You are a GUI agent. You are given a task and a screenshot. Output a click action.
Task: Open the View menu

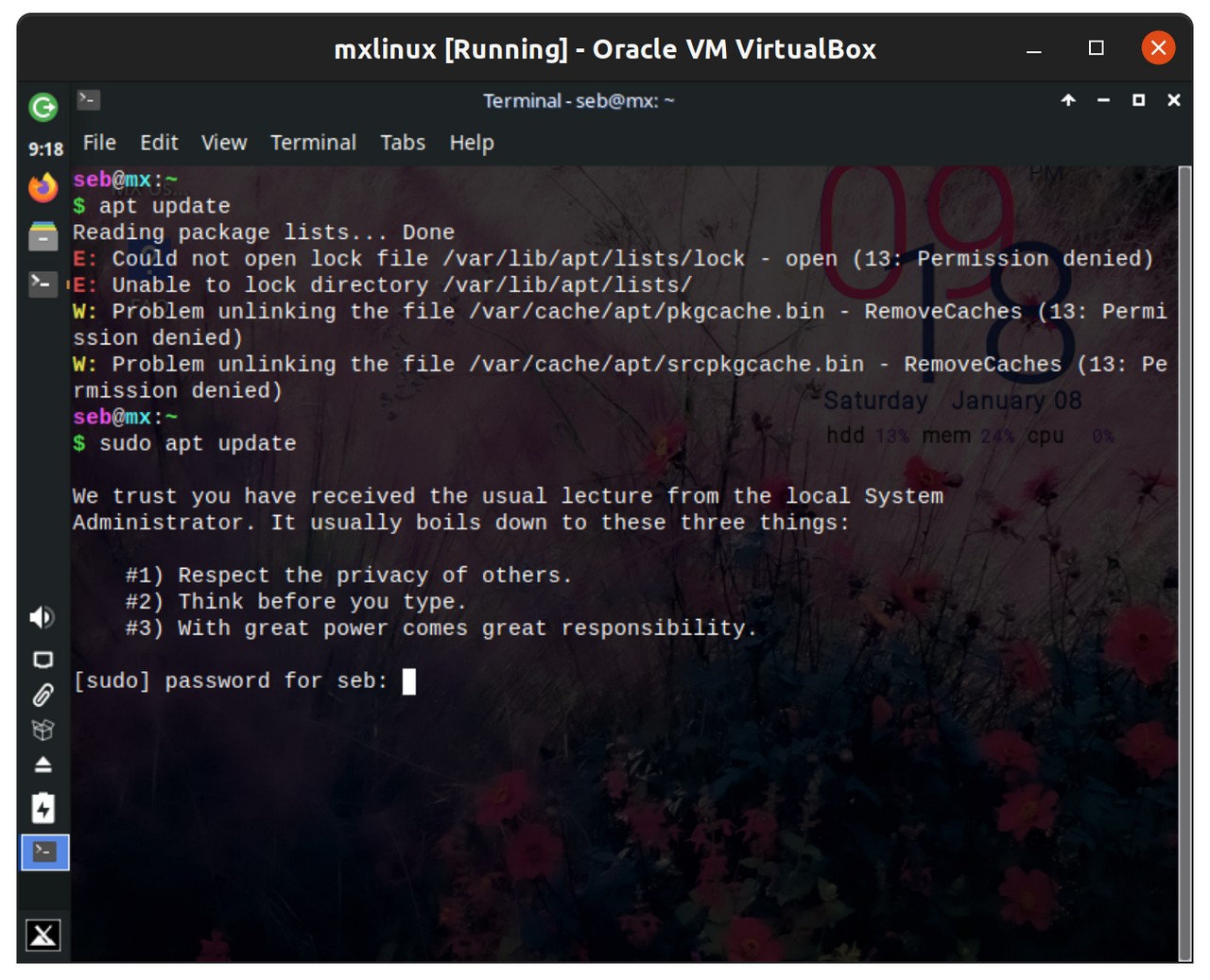[x=224, y=143]
